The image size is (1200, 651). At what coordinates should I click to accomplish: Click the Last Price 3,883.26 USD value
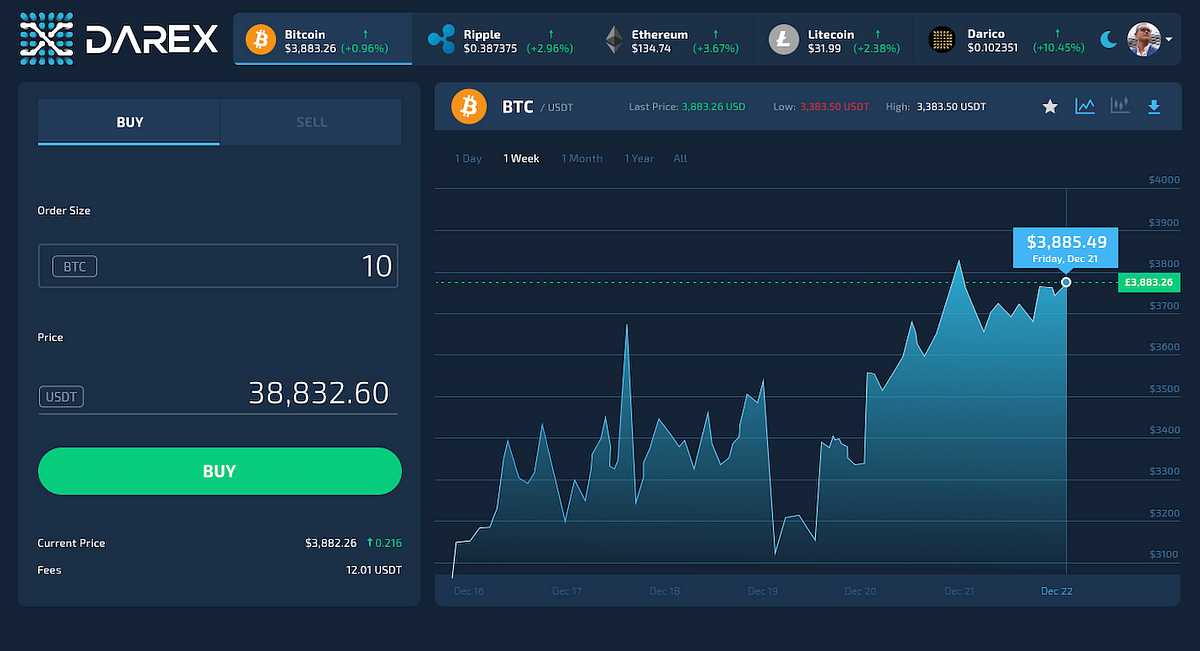pos(714,106)
